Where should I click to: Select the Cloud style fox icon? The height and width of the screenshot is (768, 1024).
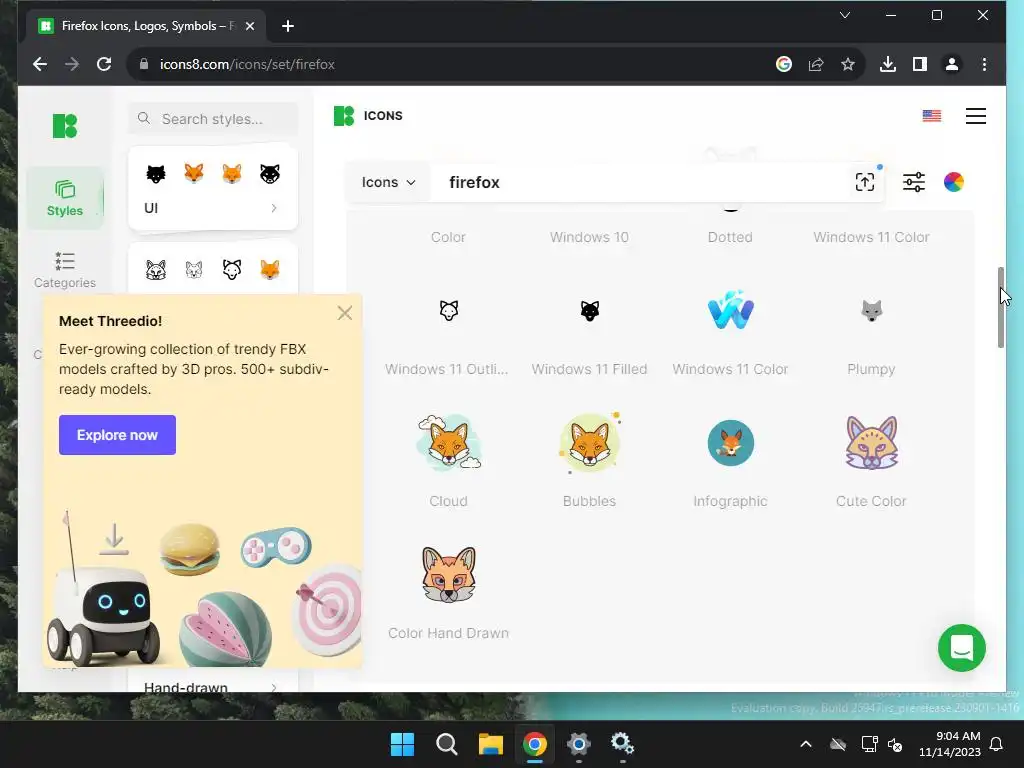pyautogui.click(x=449, y=442)
